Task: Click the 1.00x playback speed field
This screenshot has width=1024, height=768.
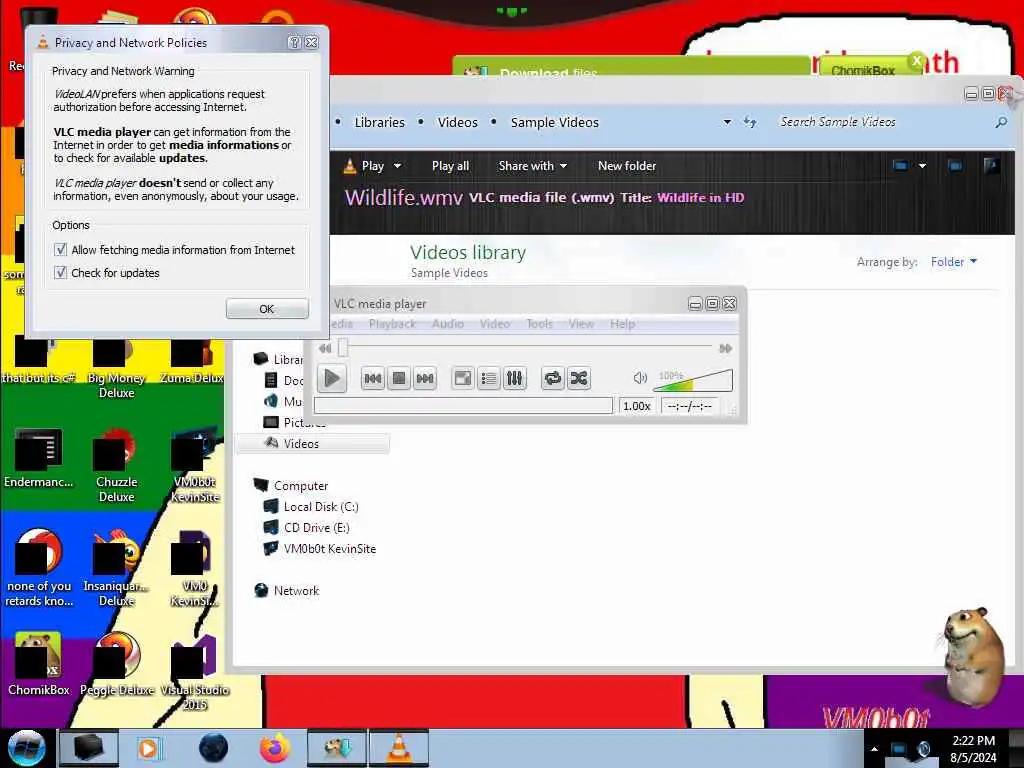Action: click(637, 406)
